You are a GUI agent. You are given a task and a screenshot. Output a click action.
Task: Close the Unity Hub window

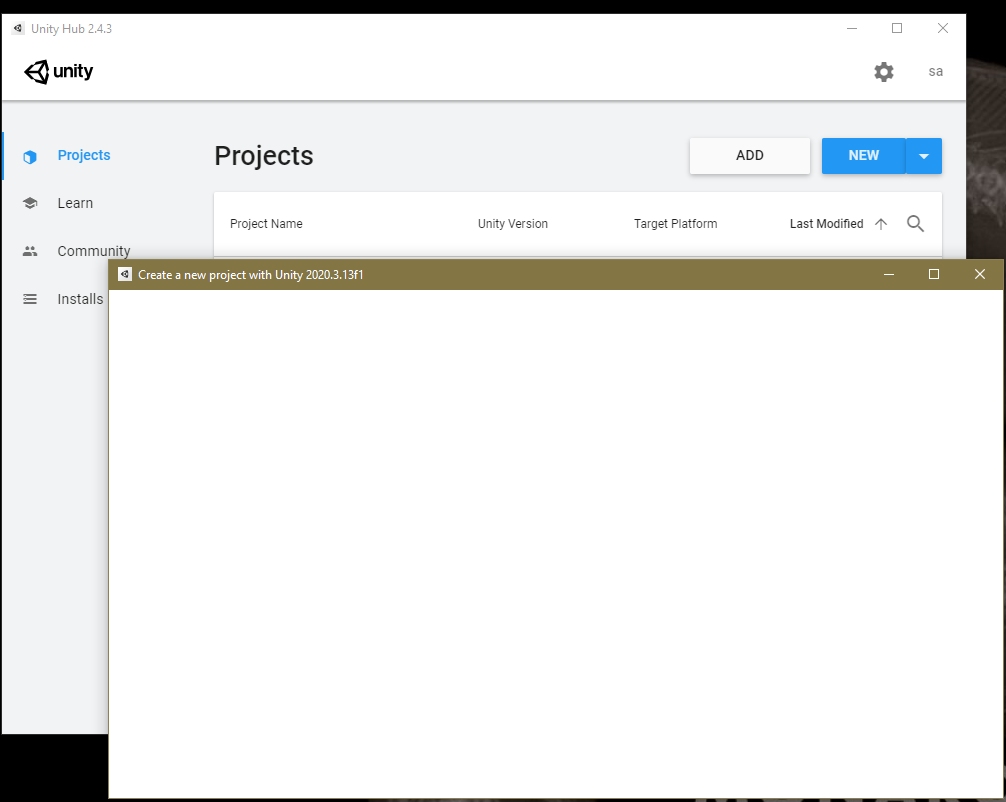pyautogui.click(x=942, y=28)
